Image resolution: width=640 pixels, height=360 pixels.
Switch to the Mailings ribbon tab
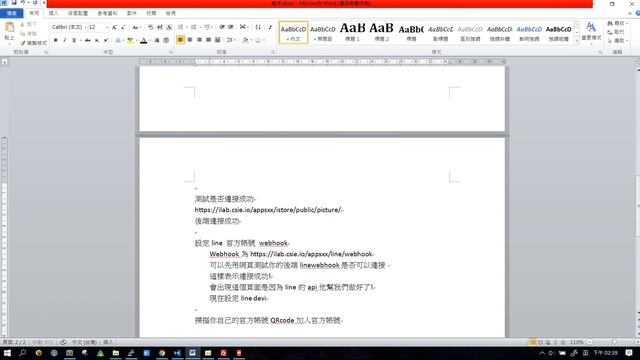pyautogui.click(x=131, y=13)
